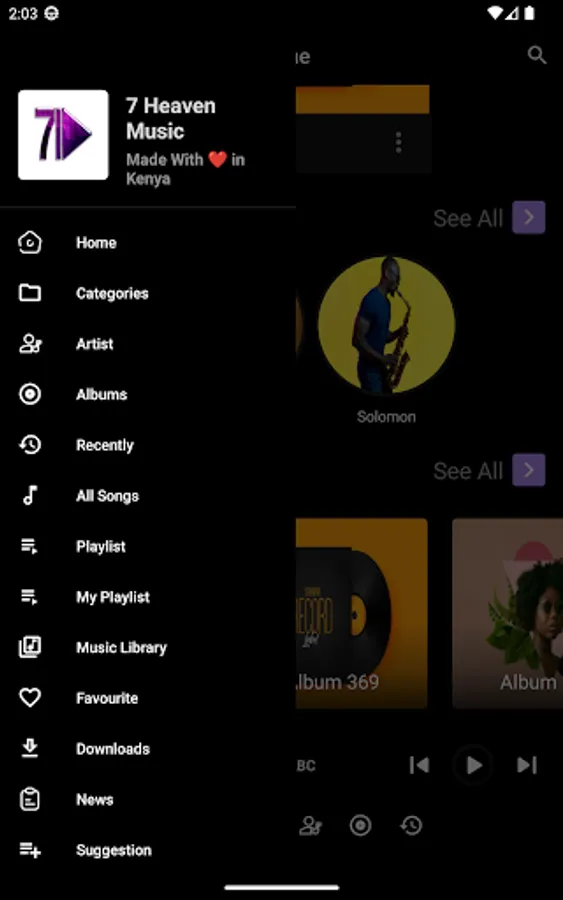This screenshot has height=900, width=563.
Task: Tap the lower See All text above albums
Action: [468, 471]
